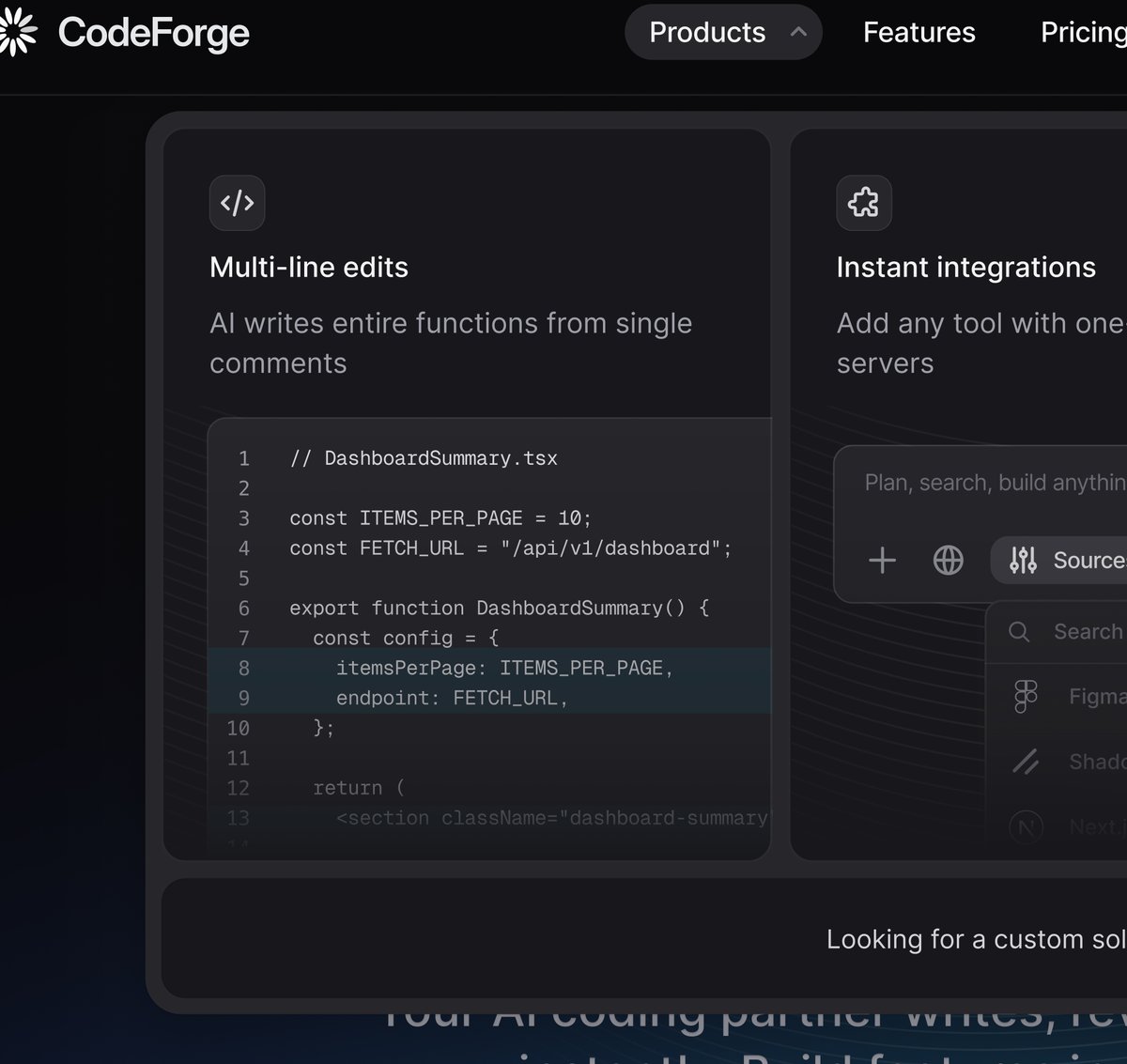Click the magnifier icon in the search field
1127x1064 pixels.
coord(1019,631)
